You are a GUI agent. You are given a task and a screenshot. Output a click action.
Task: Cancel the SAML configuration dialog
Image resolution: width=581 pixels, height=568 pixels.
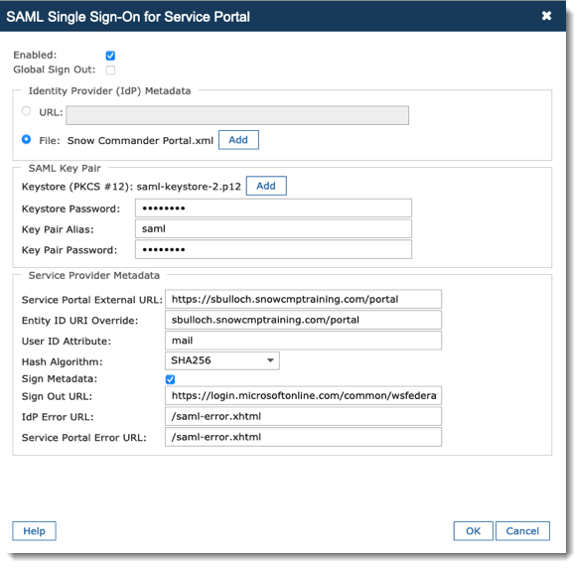click(x=522, y=531)
